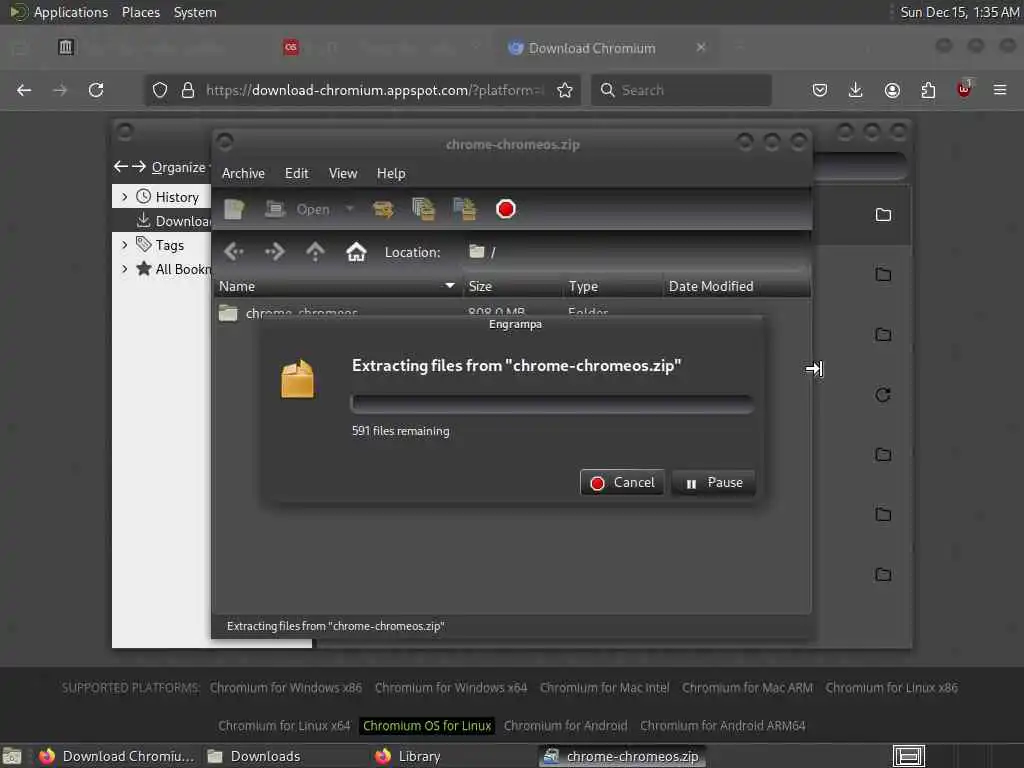Go up one folder in Engrampa
Screen dimensions: 1024x768
pyautogui.click(x=315, y=251)
